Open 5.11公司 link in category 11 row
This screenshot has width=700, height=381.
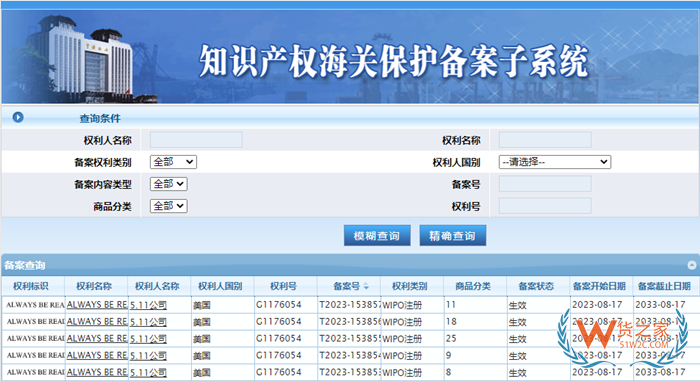pos(148,305)
